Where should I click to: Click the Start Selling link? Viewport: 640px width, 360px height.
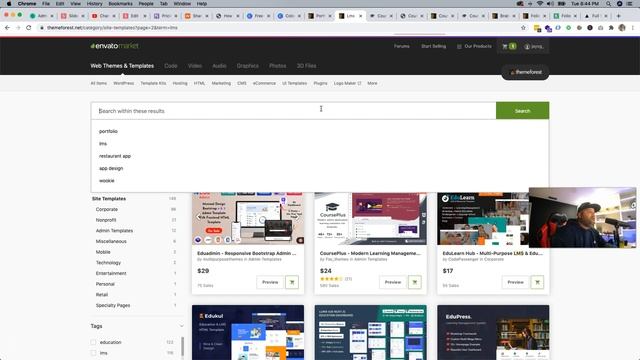click(433, 47)
